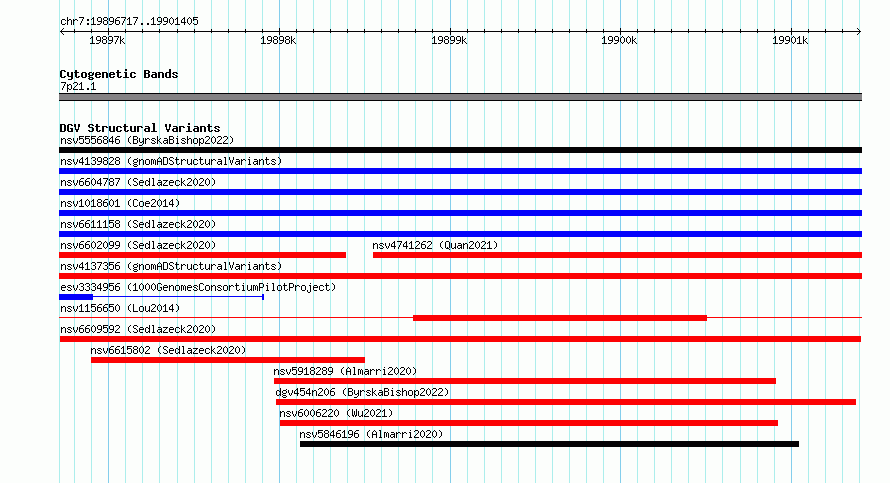Image resolution: width=890 pixels, height=483 pixels.
Task: Click the red nsv5918289 variant bar
Action: (525, 381)
